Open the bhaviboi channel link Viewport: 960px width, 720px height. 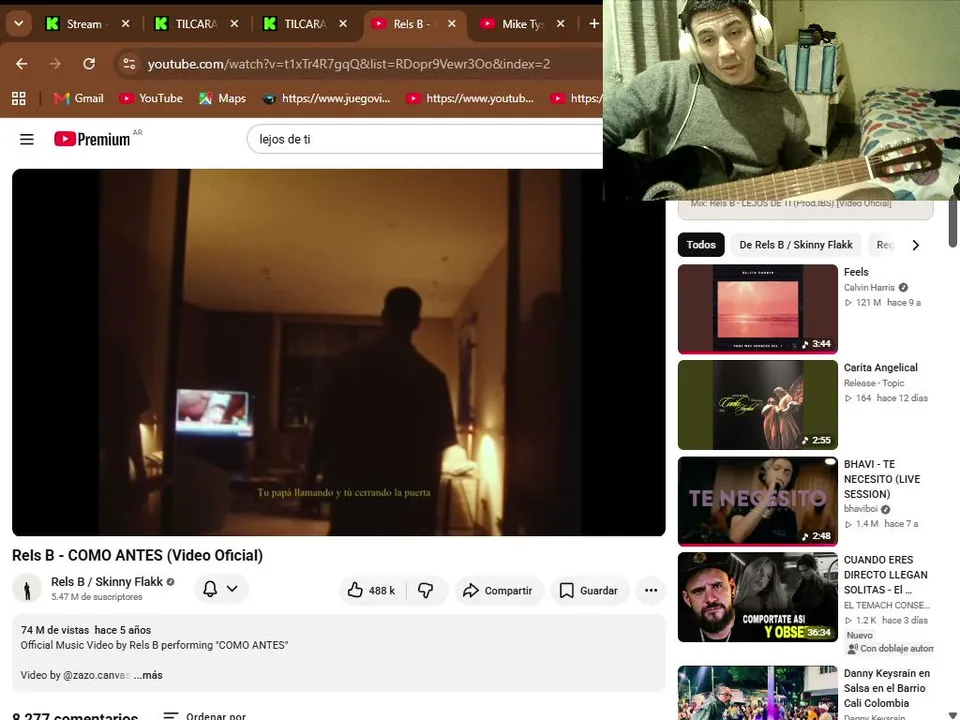point(860,509)
